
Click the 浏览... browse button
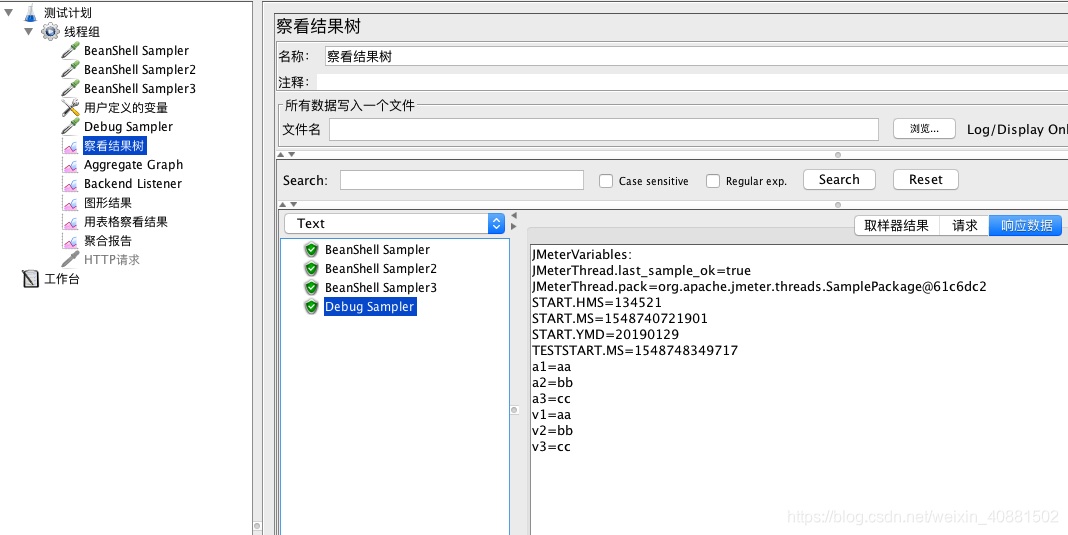point(924,129)
